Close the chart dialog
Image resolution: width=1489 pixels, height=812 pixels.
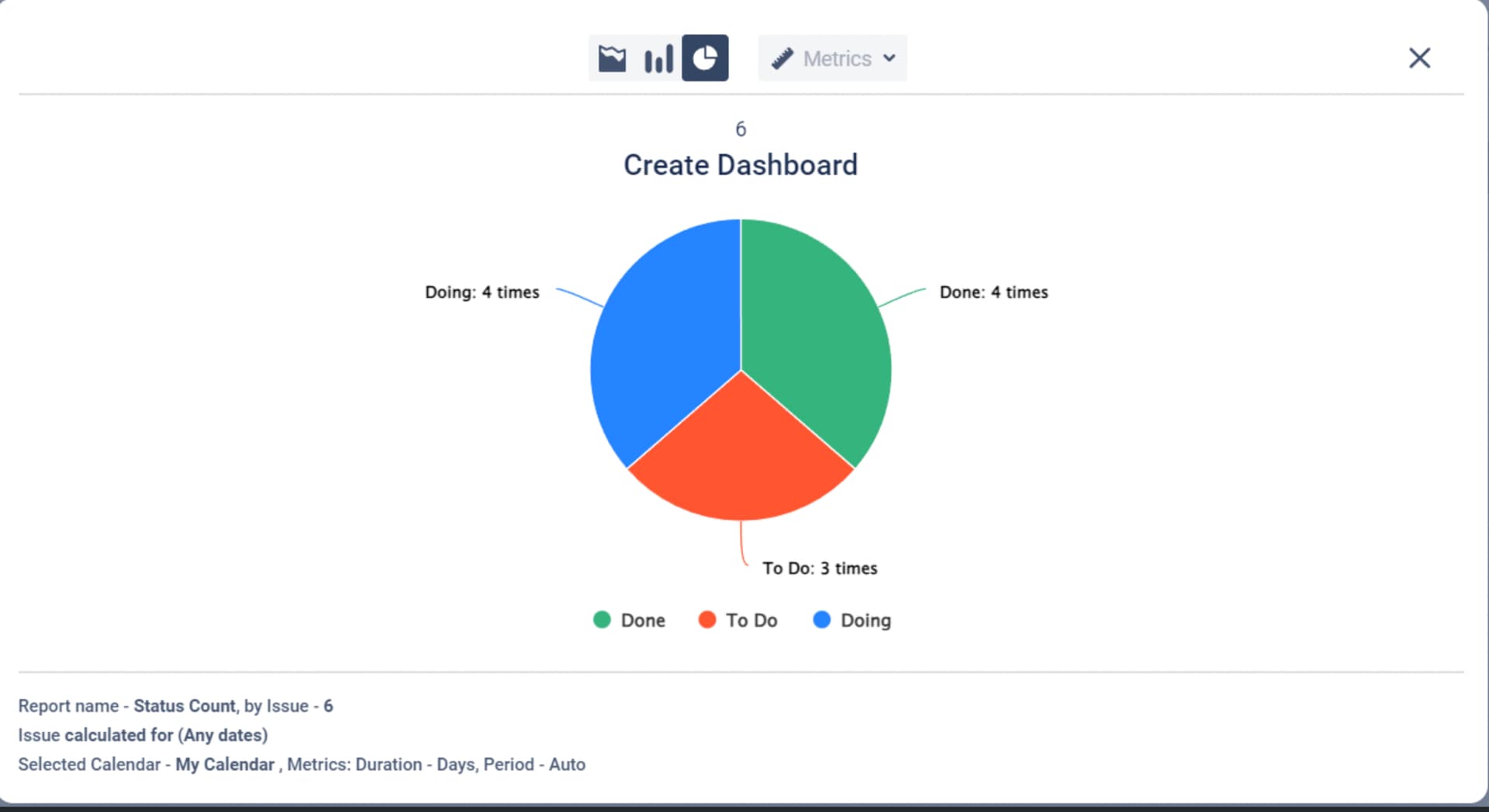[x=1419, y=58]
